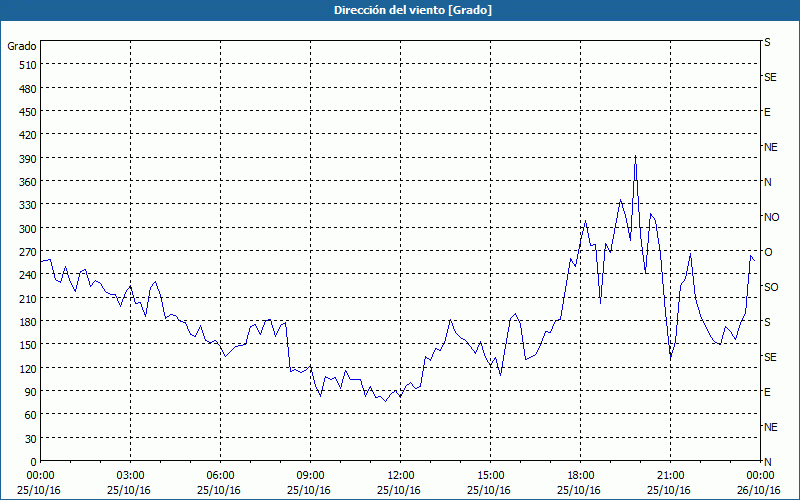
Task: Click the 90 degree axis label
Action: click(31, 391)
